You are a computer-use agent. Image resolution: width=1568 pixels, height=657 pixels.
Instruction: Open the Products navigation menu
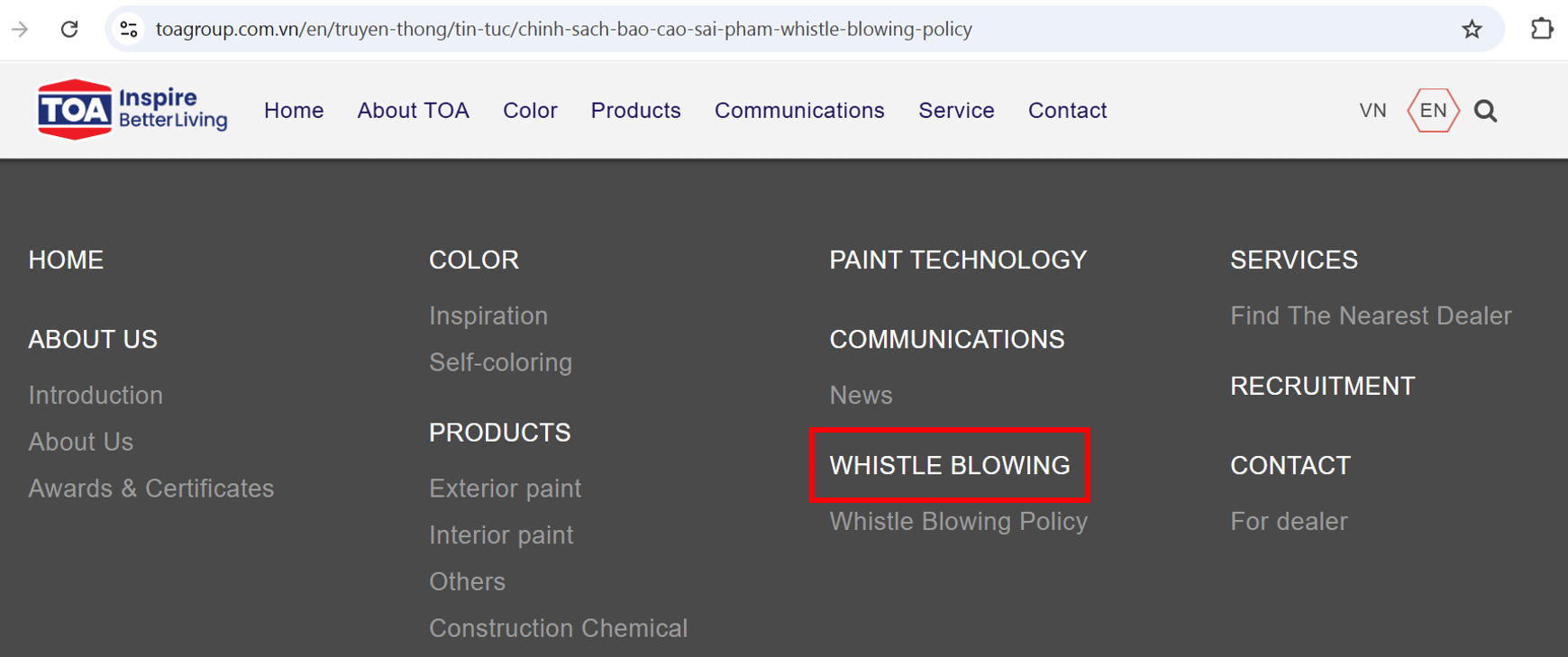[635, 111]
